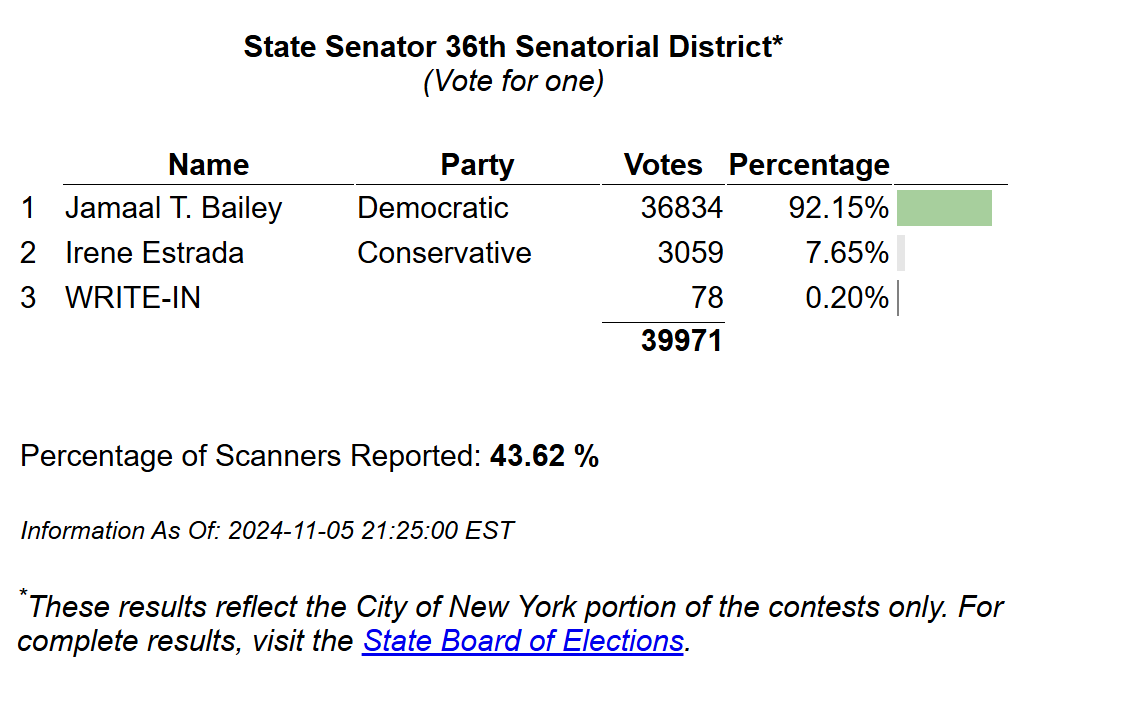The height and width of the screenshot is (707, 1124).
Task: Click the 3059 votes value
Action: [690, 253]
